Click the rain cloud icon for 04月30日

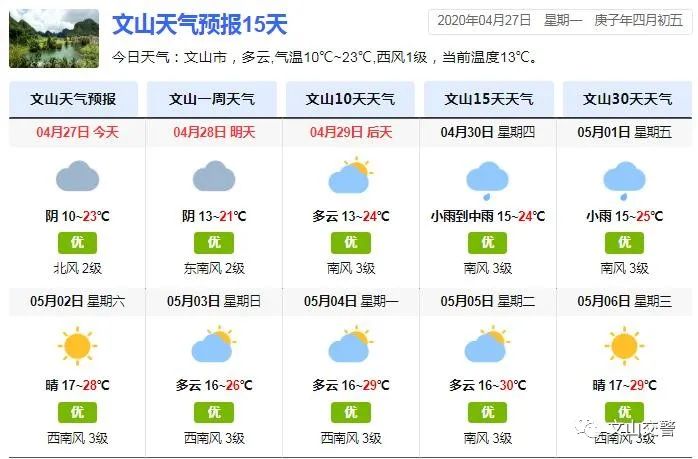(x=487, y=181)
